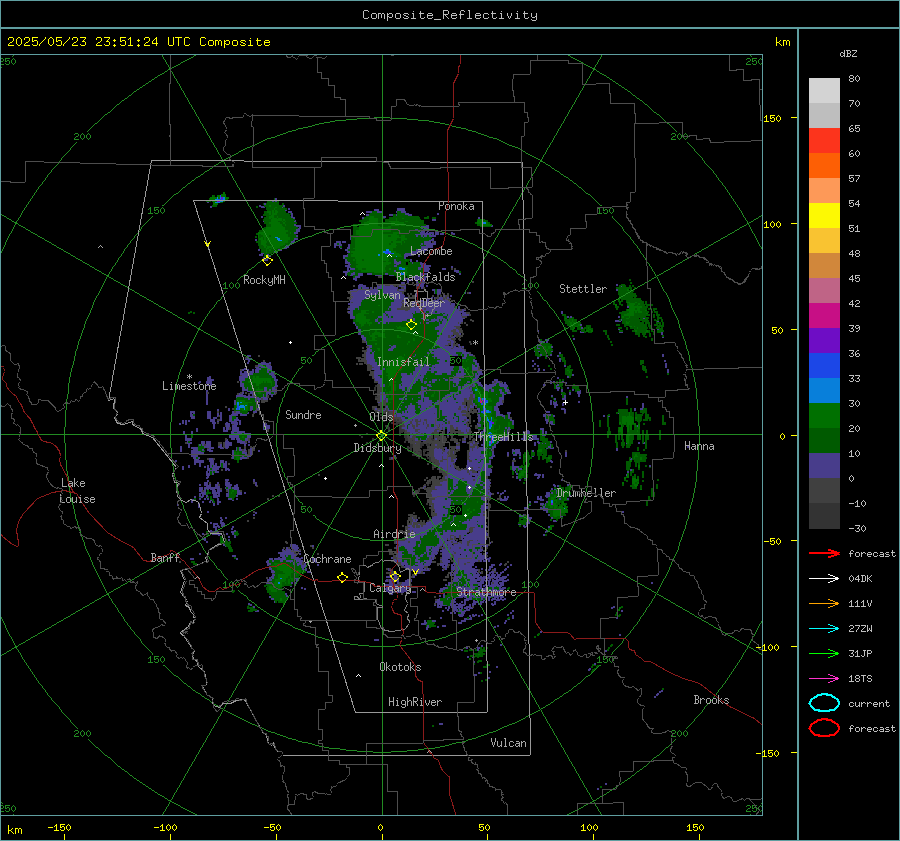Click the Stettler town label
The width and height of the screenshot is (900, 841).
583,289
